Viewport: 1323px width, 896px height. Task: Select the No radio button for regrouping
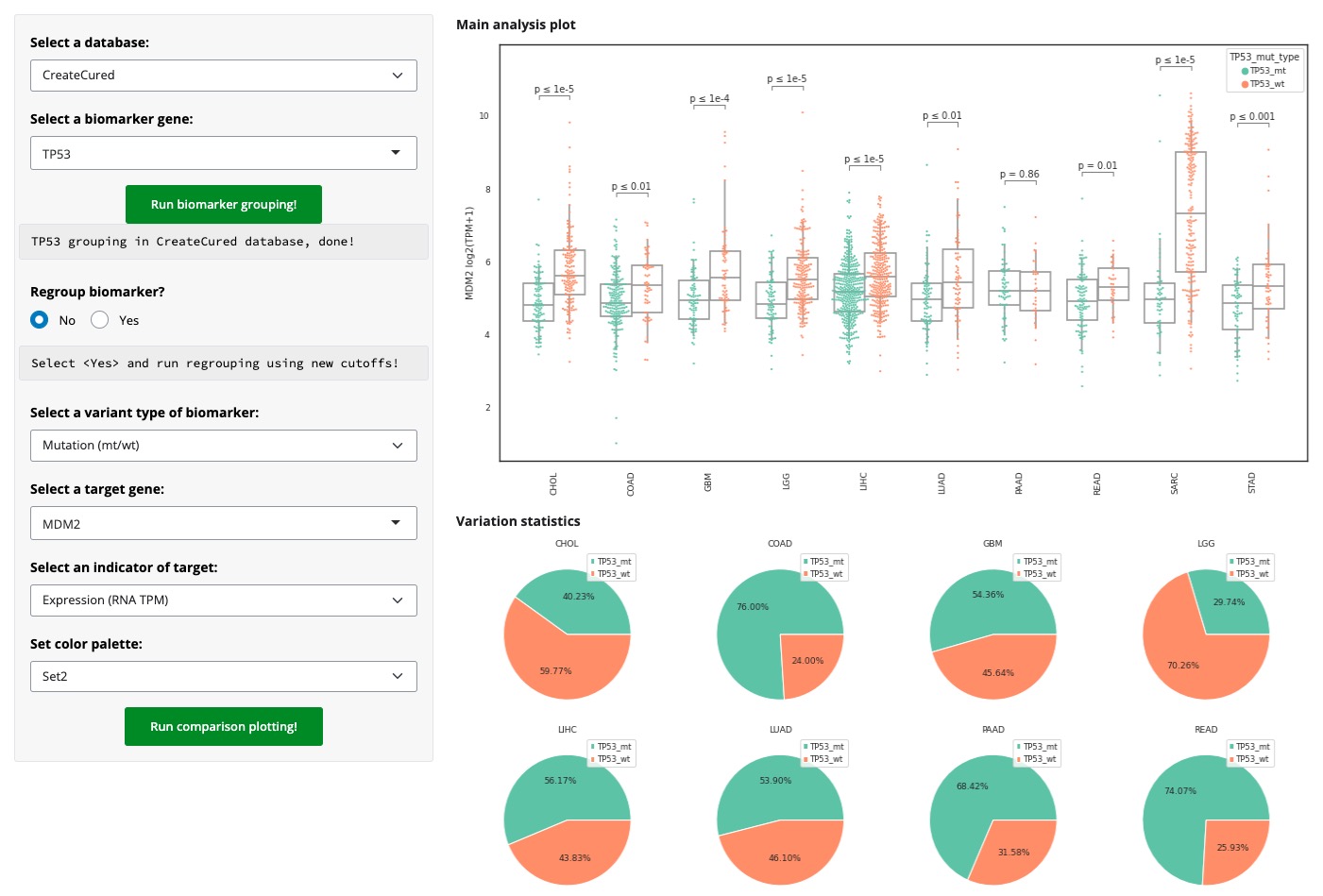pos(40,320)
